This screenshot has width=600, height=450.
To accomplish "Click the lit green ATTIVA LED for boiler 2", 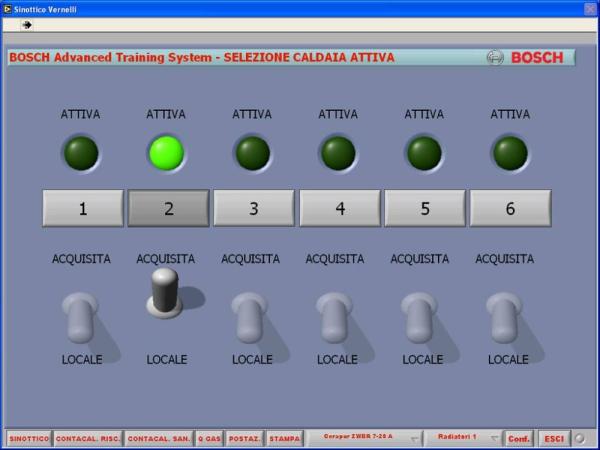I will tap(166, 153).
